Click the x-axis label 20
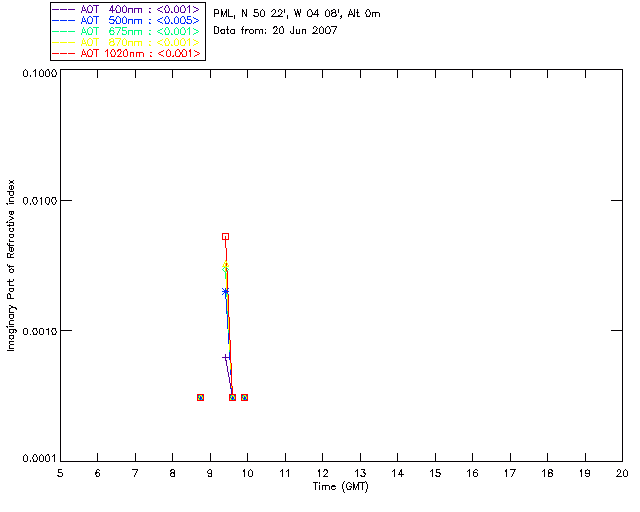The width and height of the screenshot is (640, 512). pos(622,473)
